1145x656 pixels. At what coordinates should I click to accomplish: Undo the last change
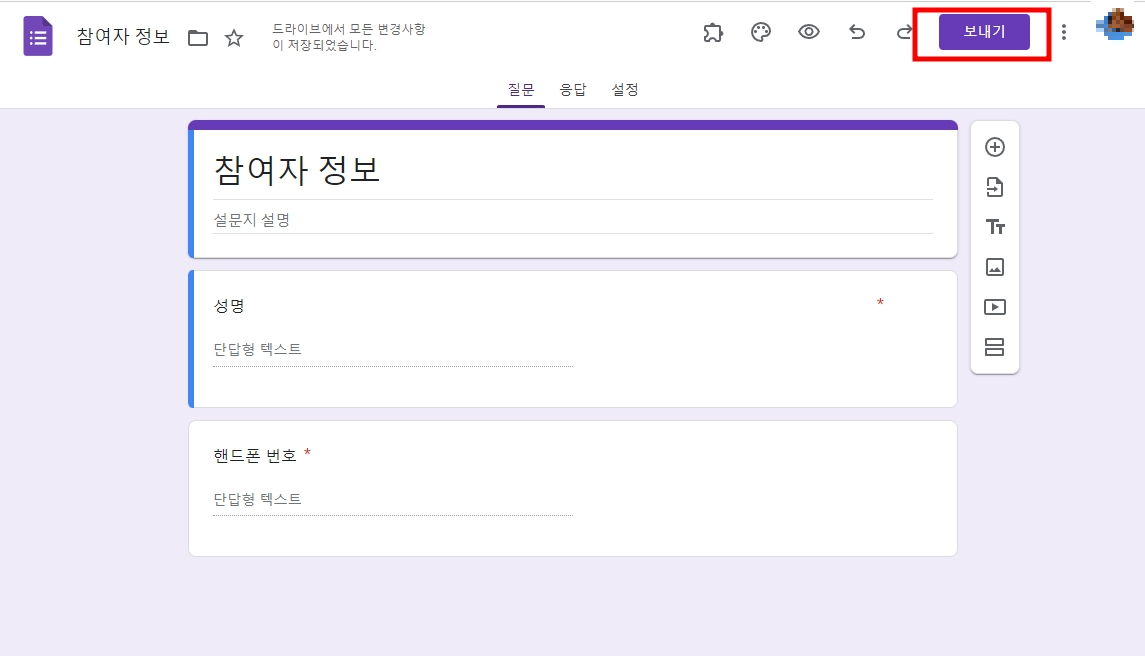[857, 33]
